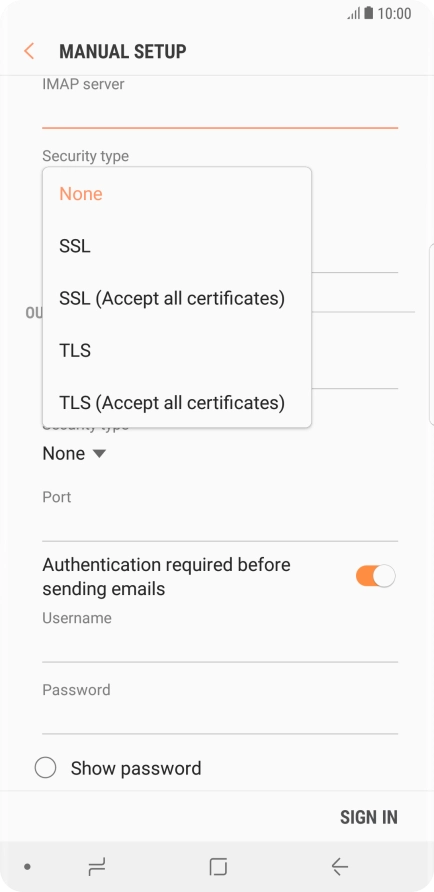This screenshot has width=434, height=892.
Task: Enable the Show password radio button
Action: pos(46,768)
